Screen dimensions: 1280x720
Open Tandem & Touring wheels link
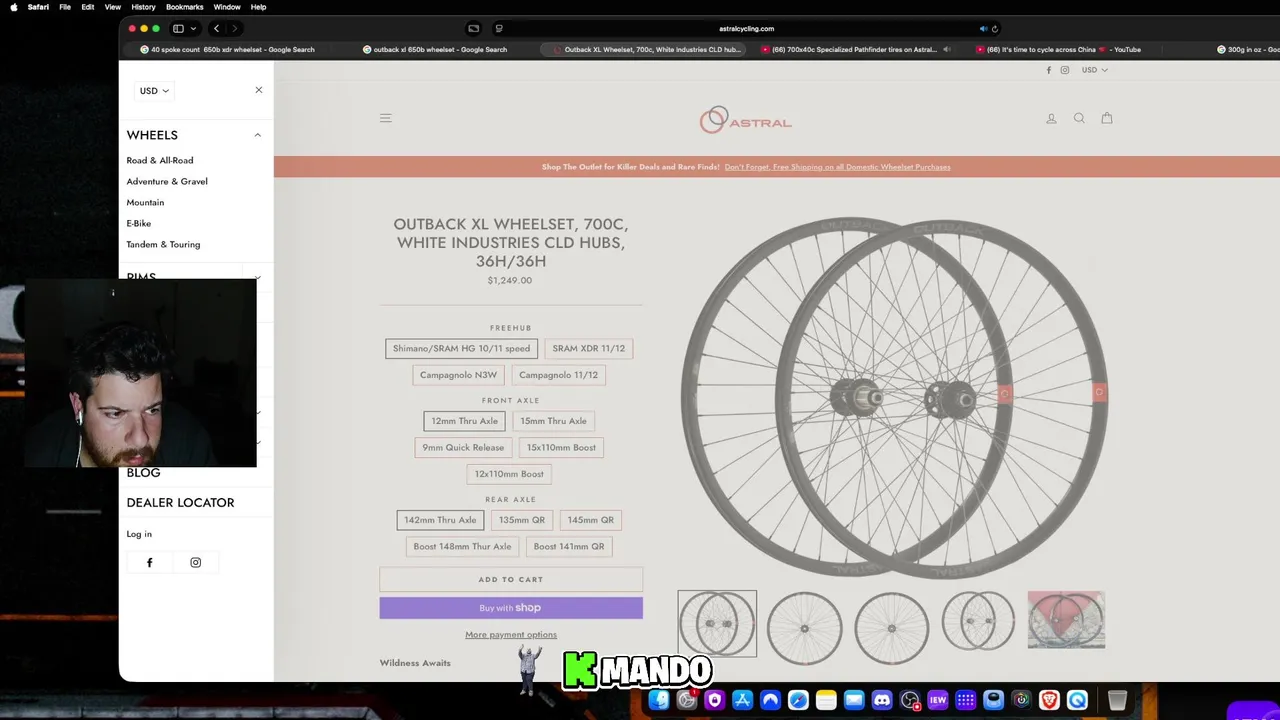[x=163, y=244]
